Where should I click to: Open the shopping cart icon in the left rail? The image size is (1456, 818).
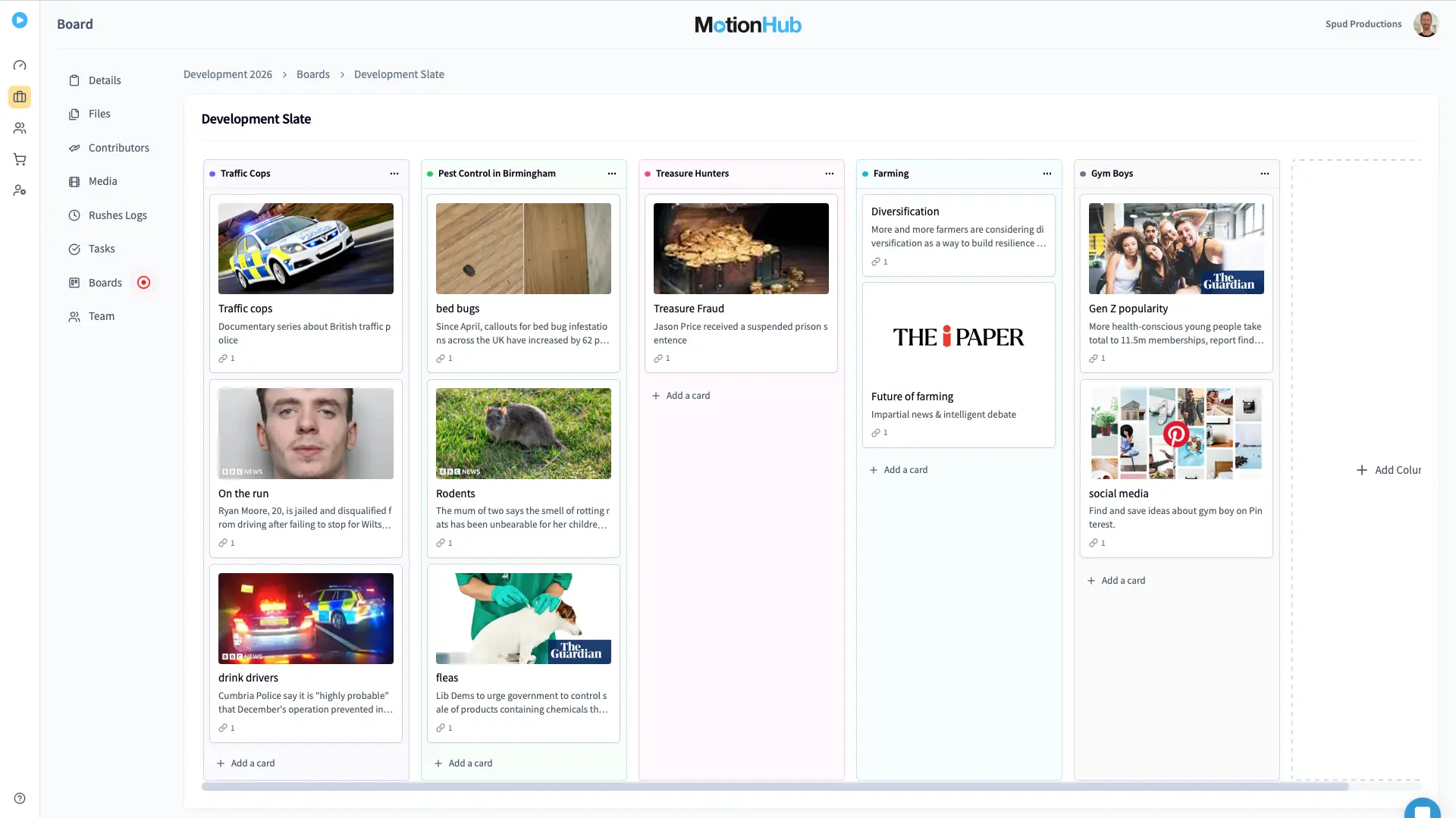(20, 159)
